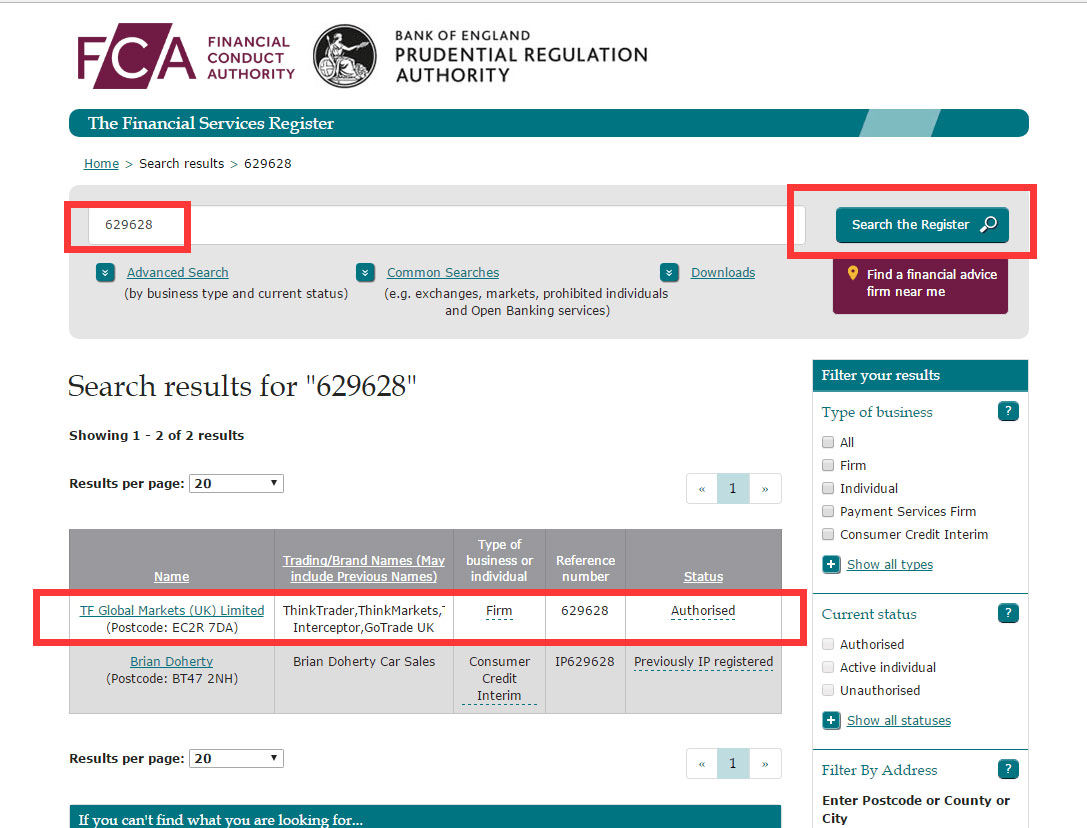Tick the Firm checkbox
Screen dimensions: 1087x828
828,465
